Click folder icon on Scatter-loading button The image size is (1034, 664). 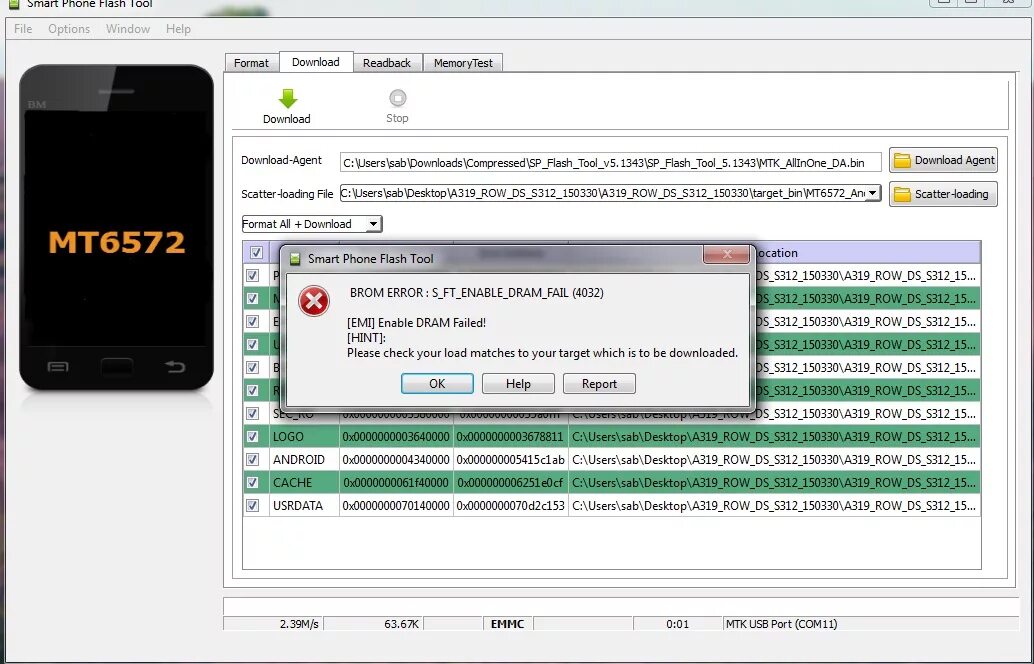[902, 194]
